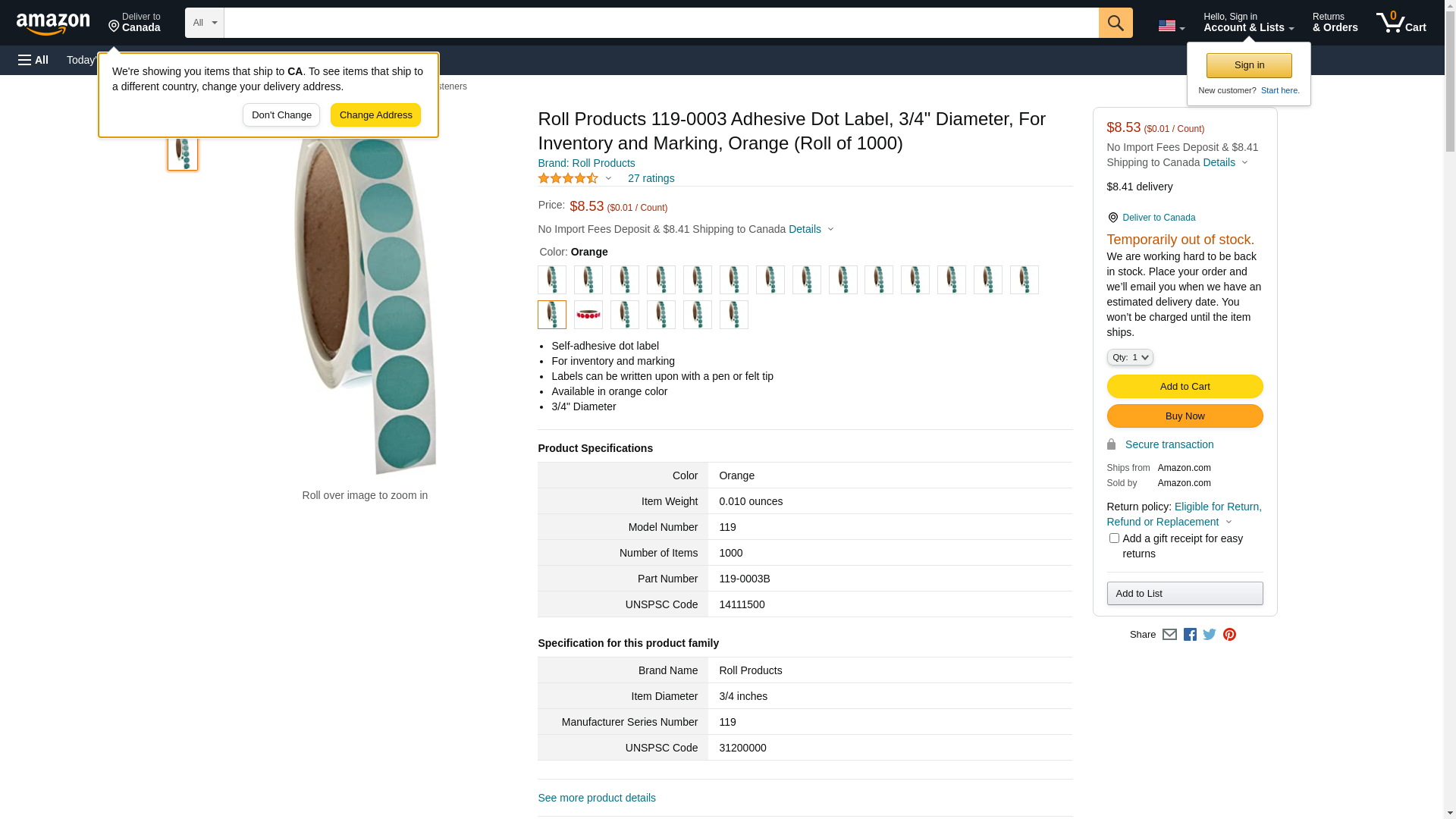
Task: Share product via email icon
Action: [x=1169, y=634]
